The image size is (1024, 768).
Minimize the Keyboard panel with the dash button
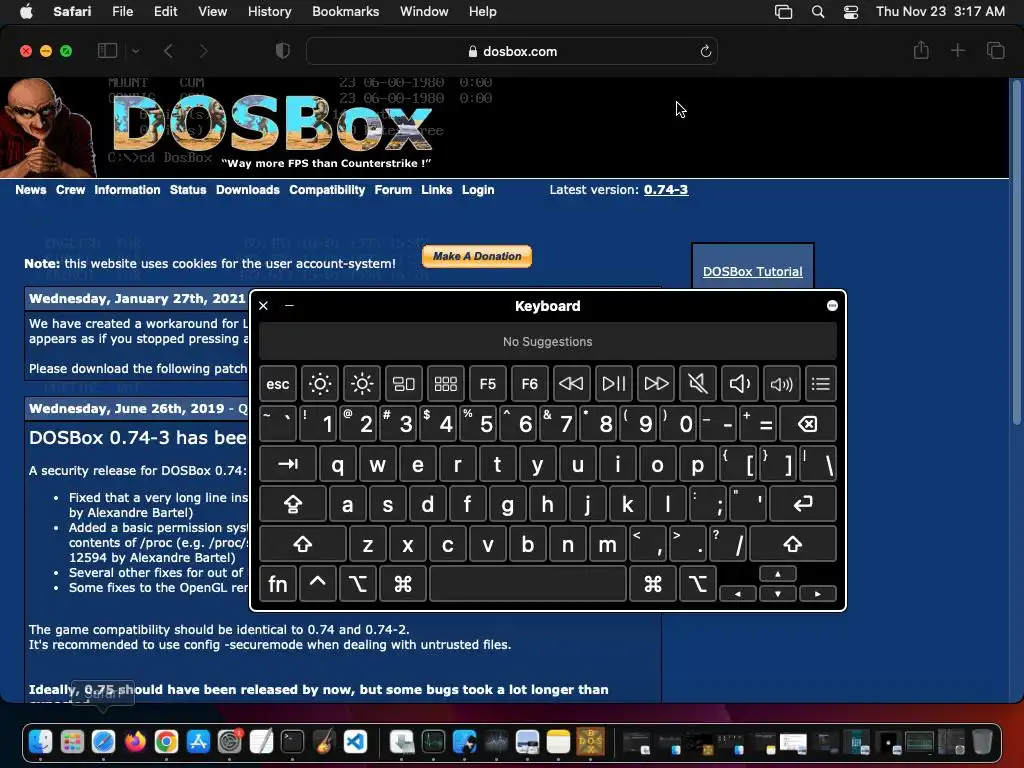(289, 306)
